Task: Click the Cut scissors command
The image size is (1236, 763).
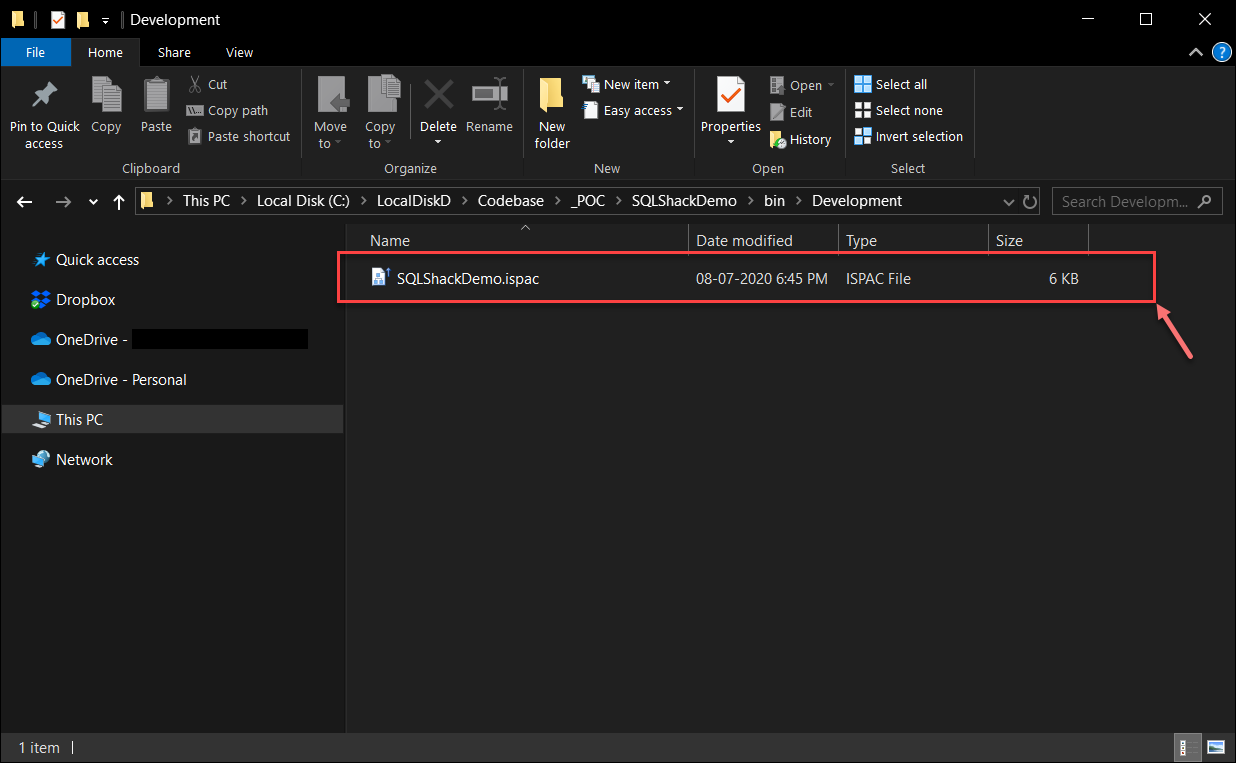Action: point(208,85)
